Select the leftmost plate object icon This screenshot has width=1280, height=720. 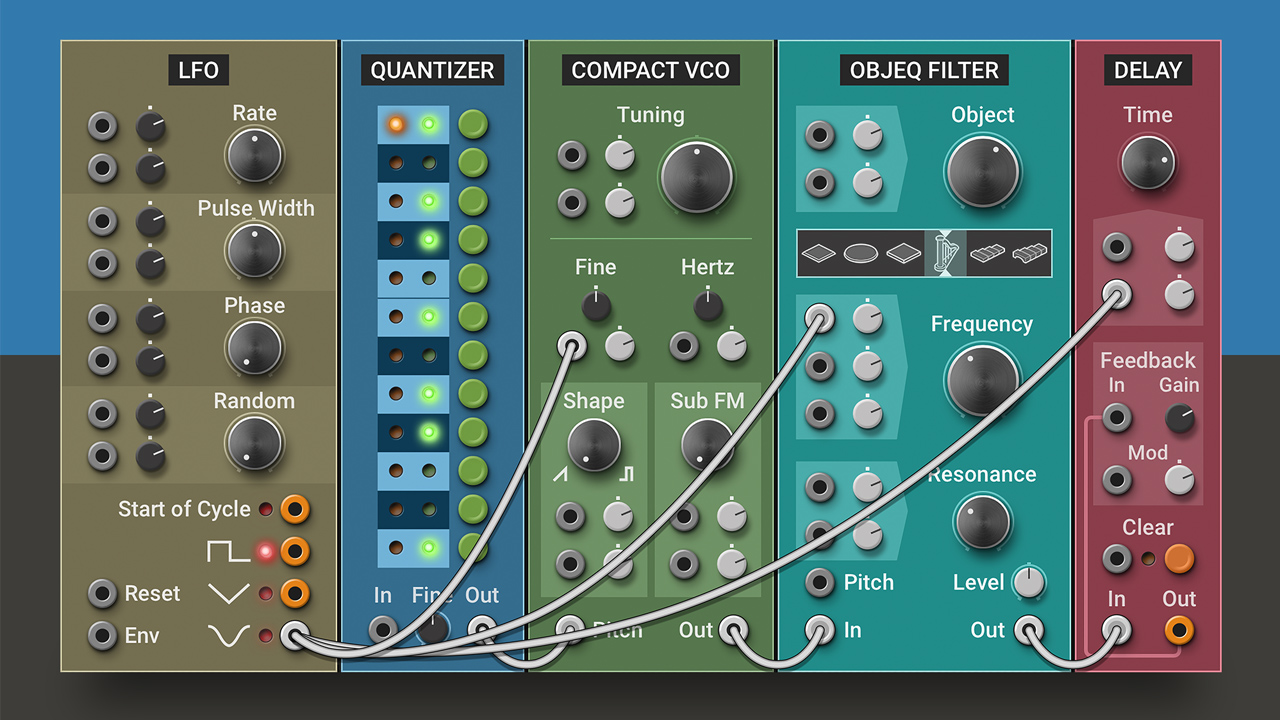coord(819,253)
